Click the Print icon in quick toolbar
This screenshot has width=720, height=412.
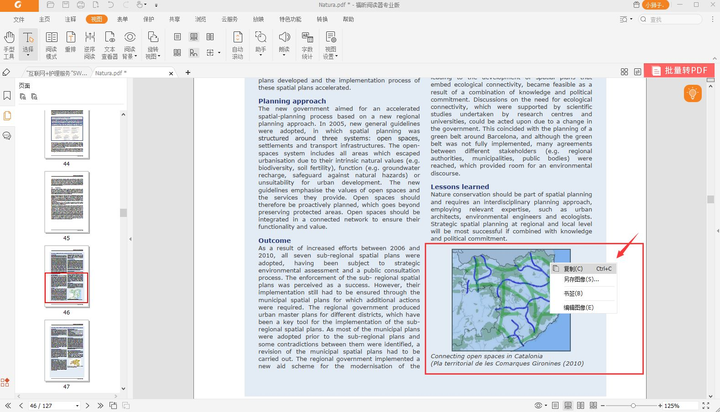point(81,5)
